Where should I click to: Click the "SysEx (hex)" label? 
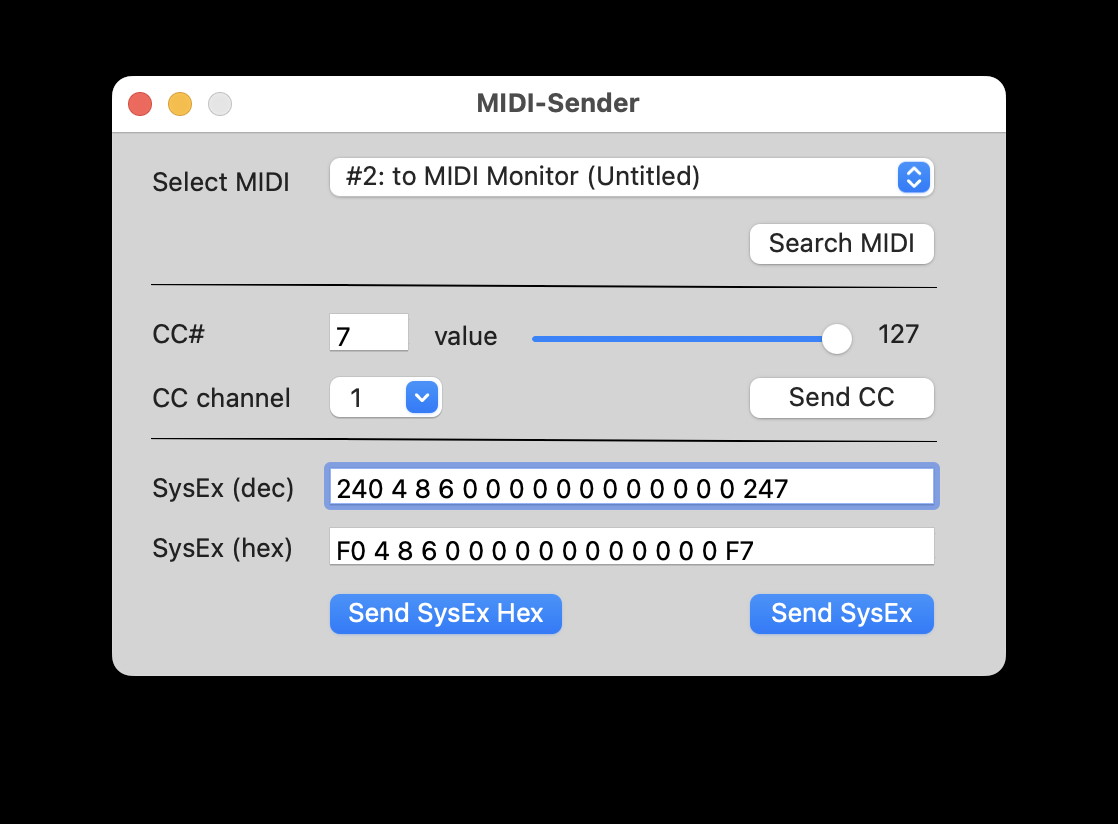222,548
